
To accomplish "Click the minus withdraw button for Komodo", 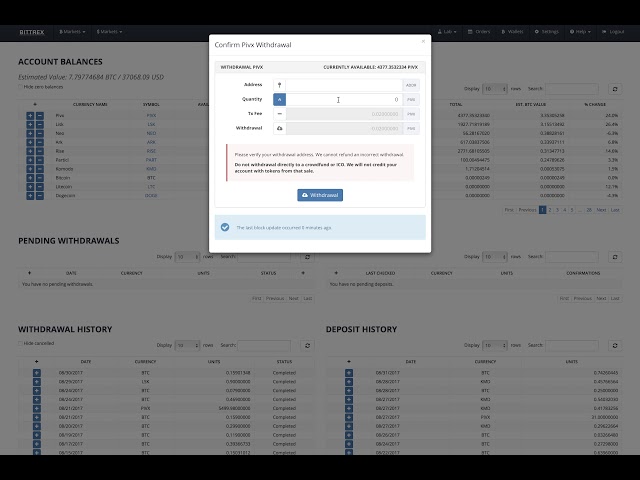I will [x=40, y=169].
